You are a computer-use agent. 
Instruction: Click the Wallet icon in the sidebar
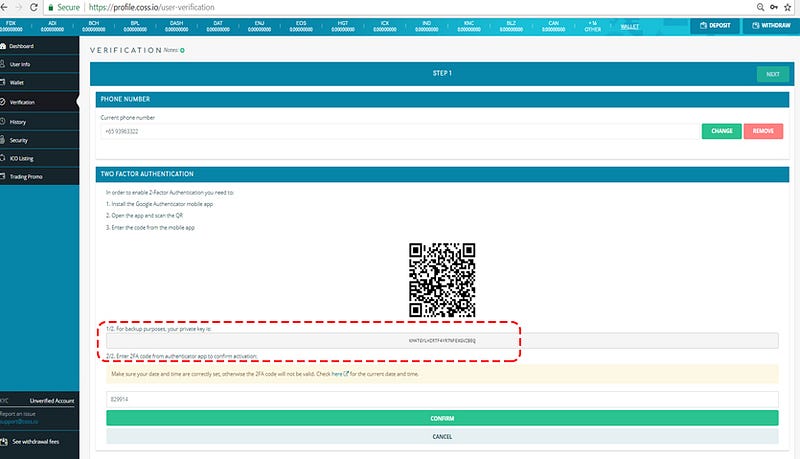tap(3, 82)
